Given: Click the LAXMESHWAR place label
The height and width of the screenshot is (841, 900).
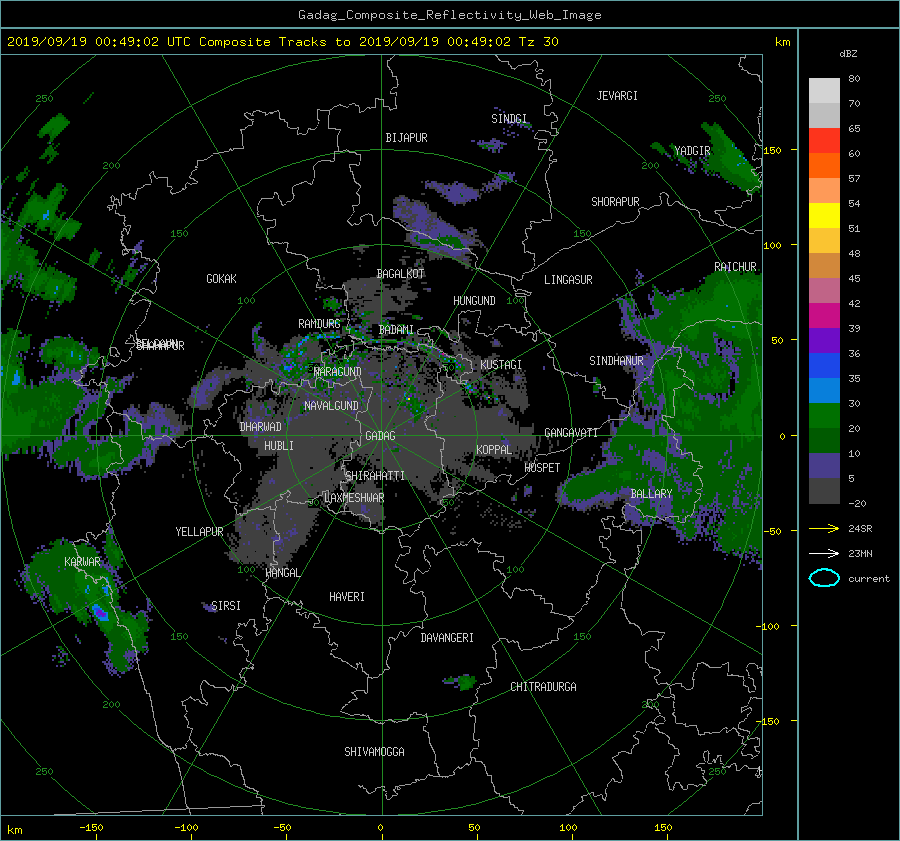Looking at the screenshot, I should click(354, 498).
